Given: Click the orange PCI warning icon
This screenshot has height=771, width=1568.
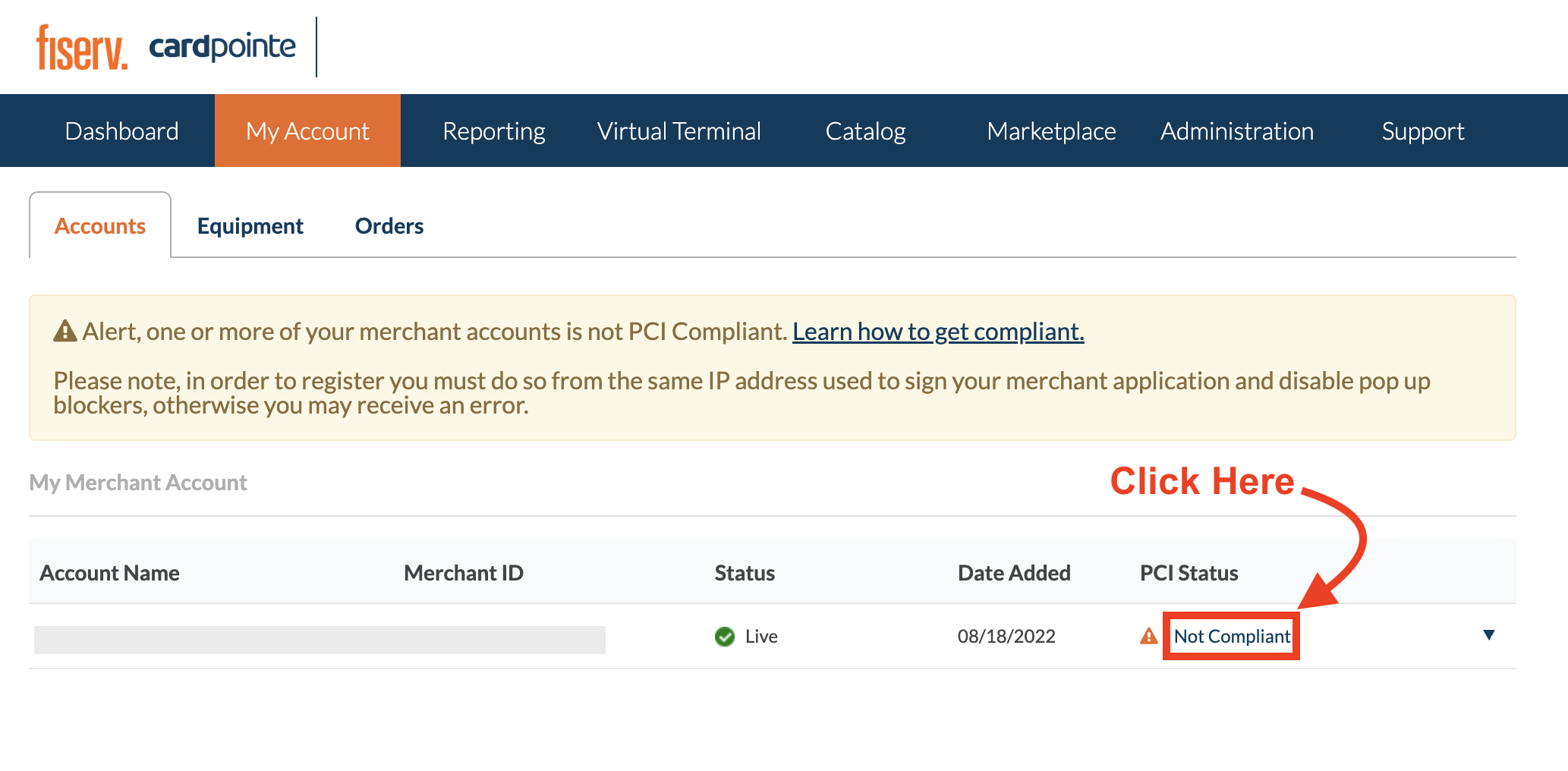Looking at the screenshot, I should point(1149,636).
